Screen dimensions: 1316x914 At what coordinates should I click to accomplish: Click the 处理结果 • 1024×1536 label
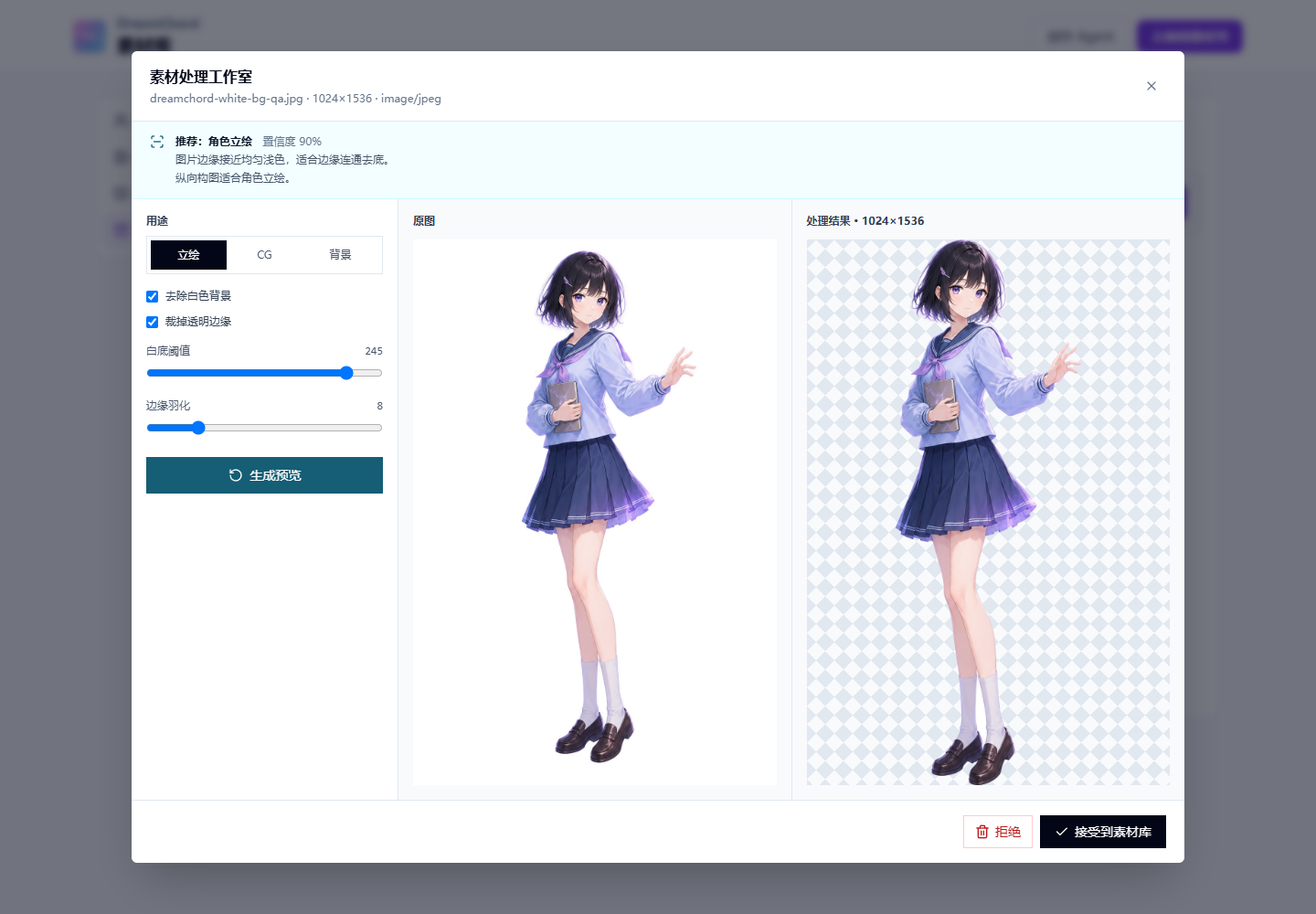(865, 221)
